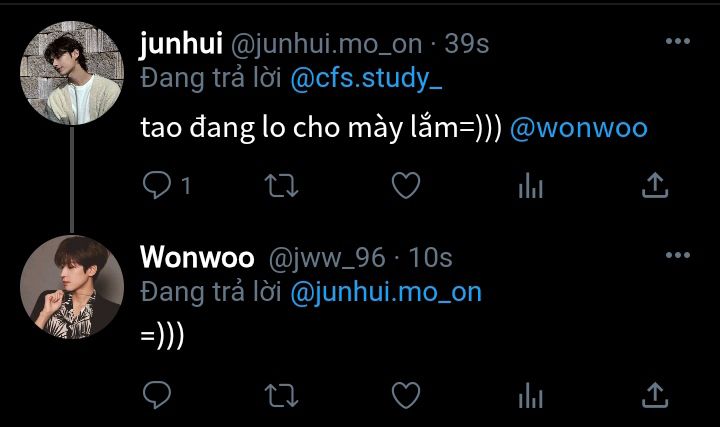Retweet Wonwoo's tweet
720x427 pixels.
(281, 396)
